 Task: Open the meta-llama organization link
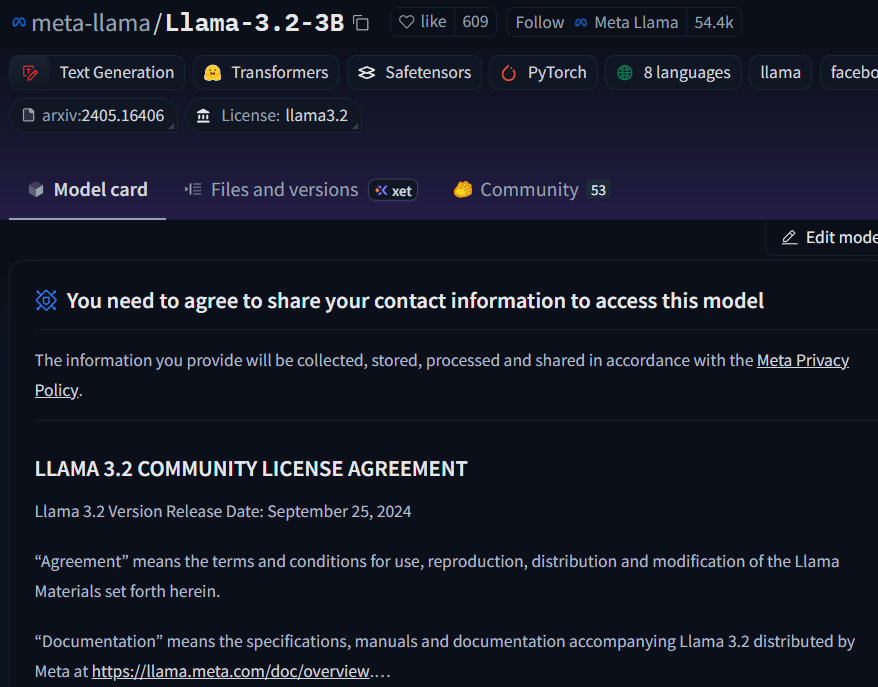point(91,23)
